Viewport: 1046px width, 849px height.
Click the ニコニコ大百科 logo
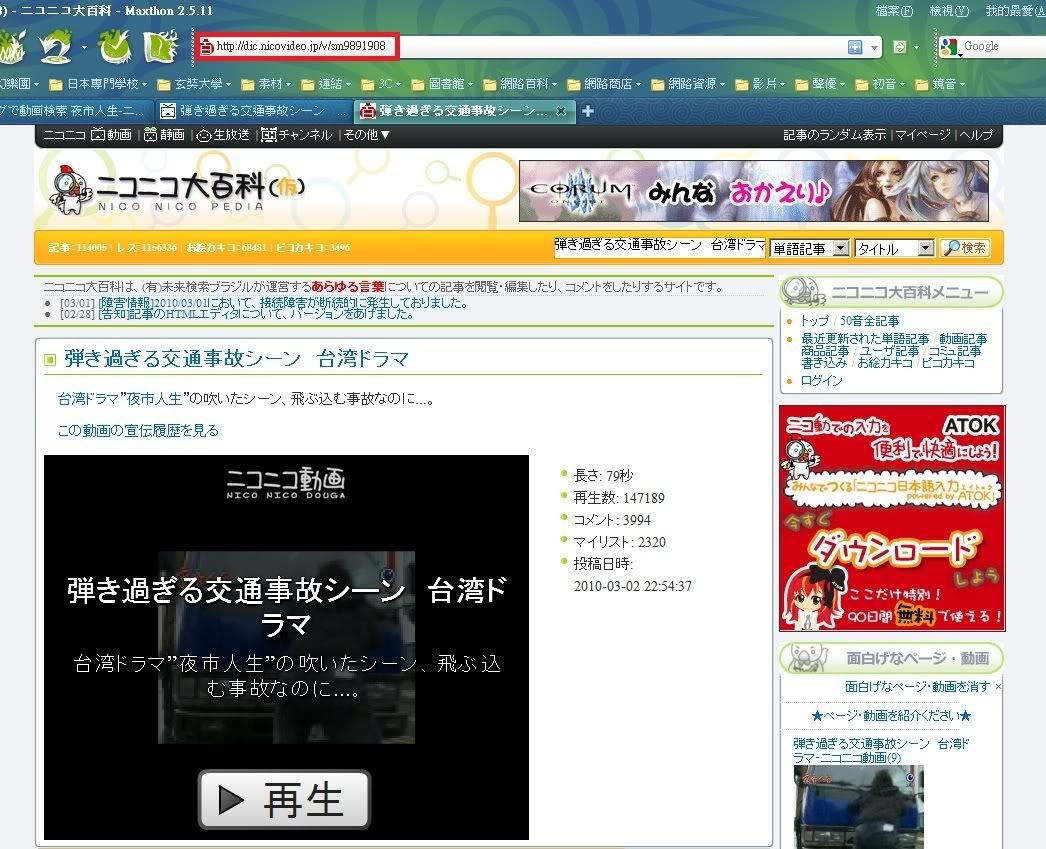[x=177, y=190]
